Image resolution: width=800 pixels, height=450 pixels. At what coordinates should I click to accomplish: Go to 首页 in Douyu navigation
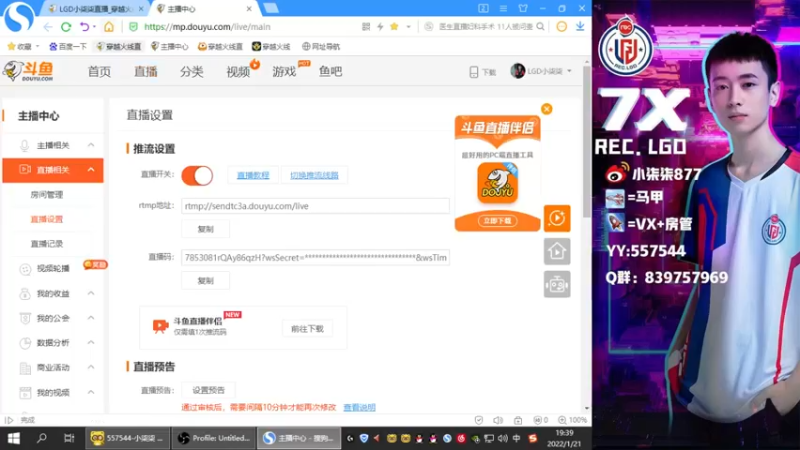[x=99, y=71]
